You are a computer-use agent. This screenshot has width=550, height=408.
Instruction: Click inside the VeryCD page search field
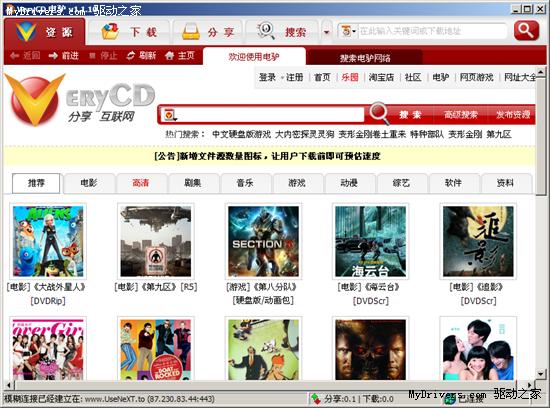click(270, 115)
